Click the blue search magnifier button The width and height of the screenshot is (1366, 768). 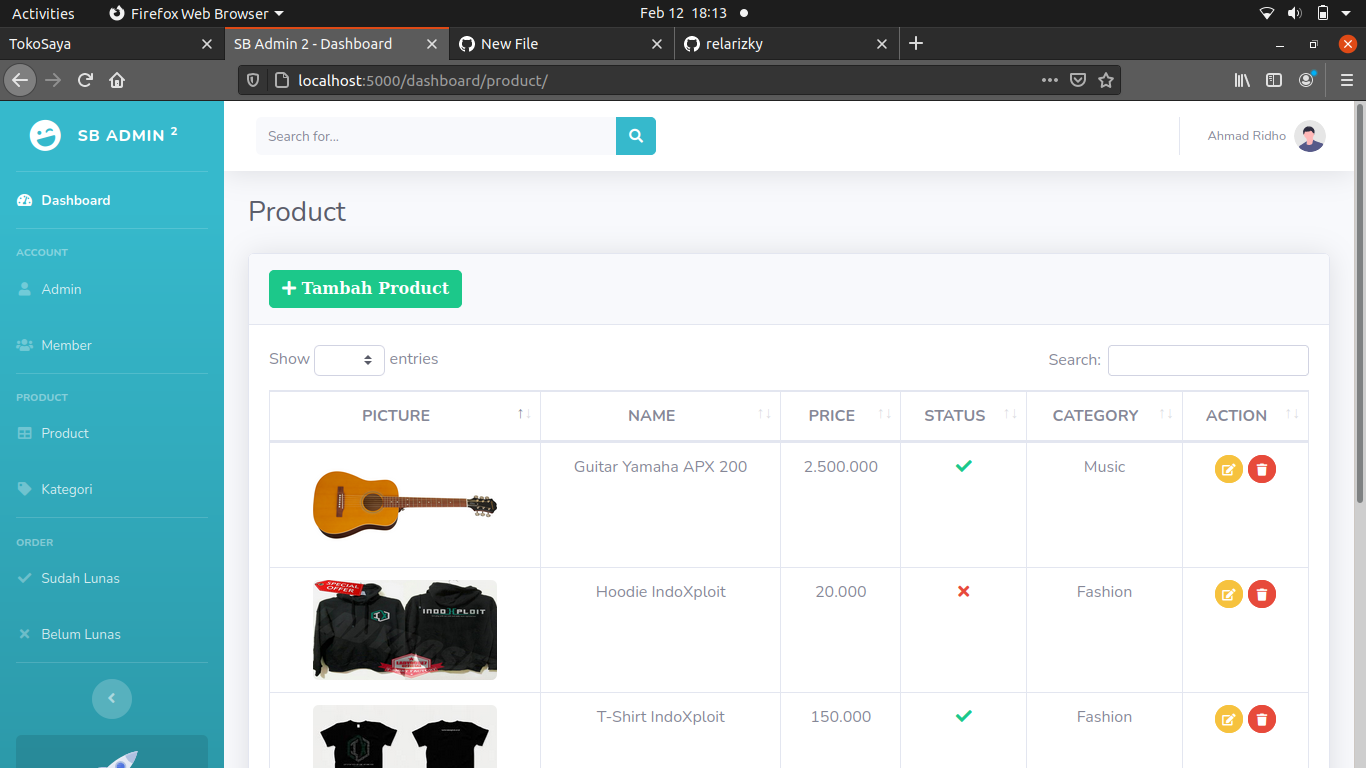(x=636, y=136)
